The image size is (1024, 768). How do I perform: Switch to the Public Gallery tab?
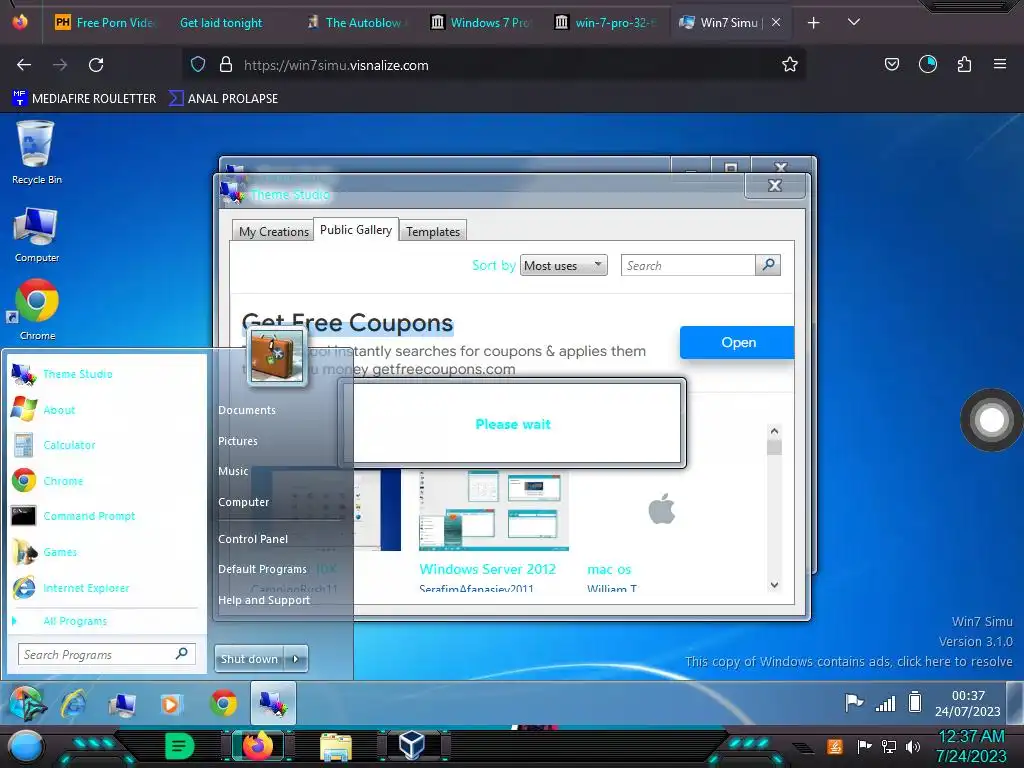point(356,229)
